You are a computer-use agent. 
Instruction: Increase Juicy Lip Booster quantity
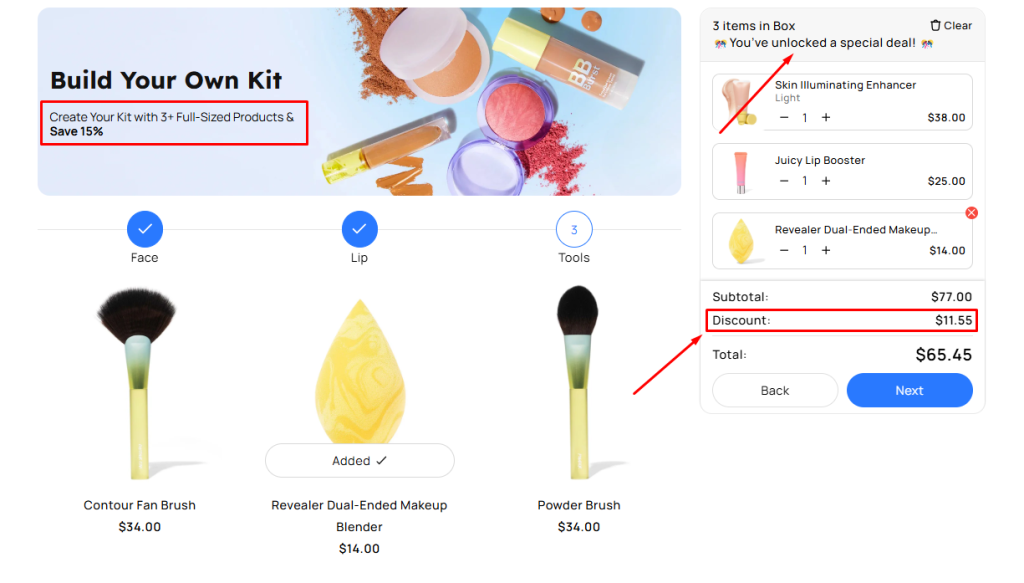coord(826,181)
